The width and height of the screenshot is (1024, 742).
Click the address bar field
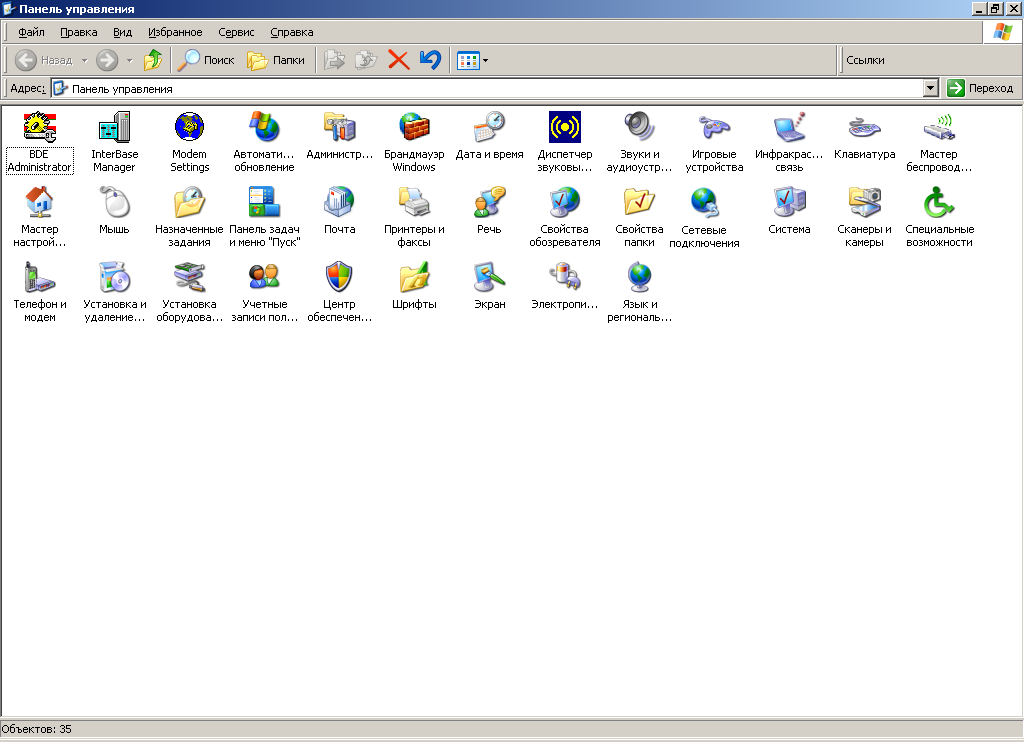487,88
